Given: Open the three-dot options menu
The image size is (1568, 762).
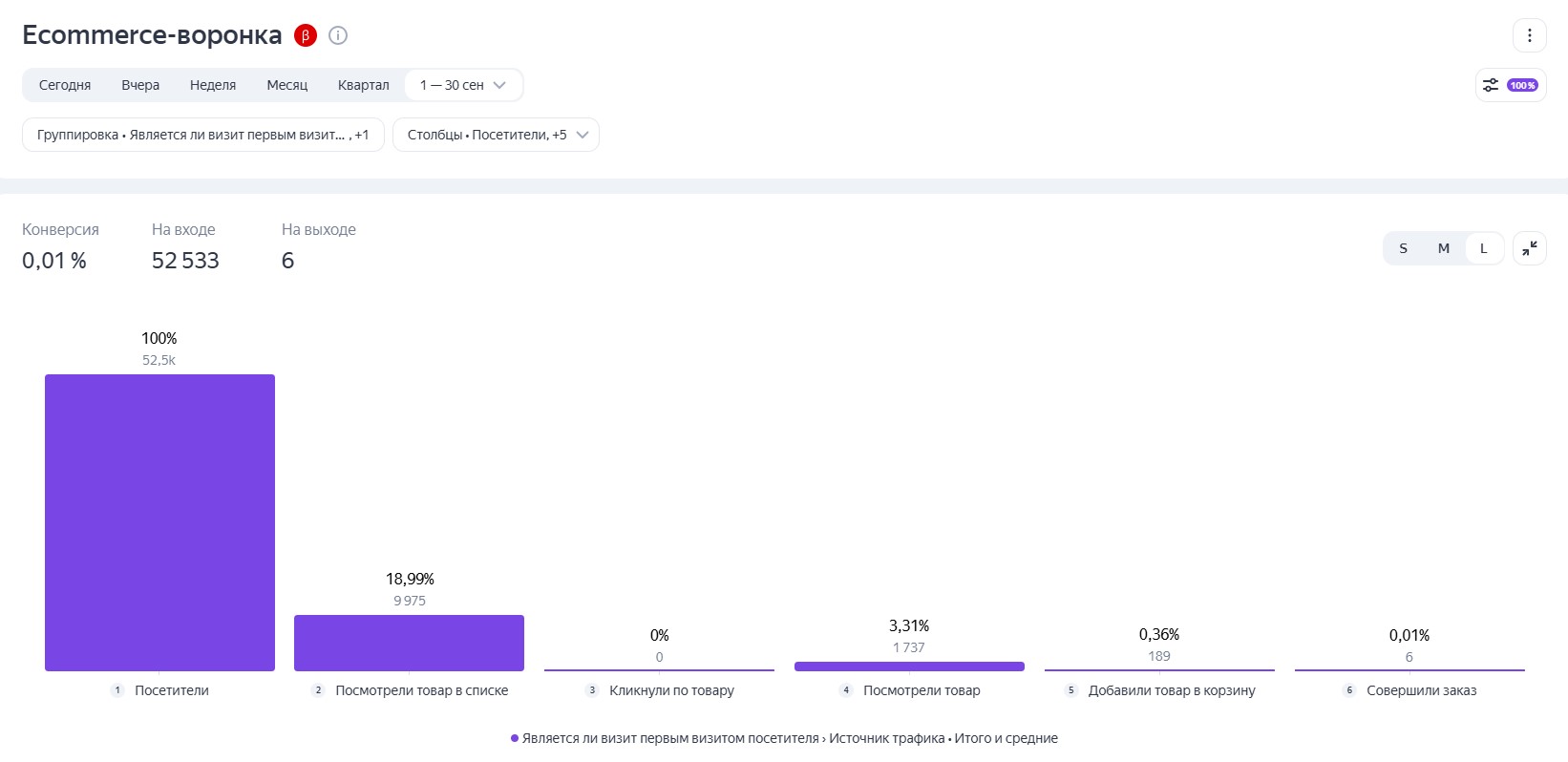Looking at the screenshot, I should tap(1529, 35).
